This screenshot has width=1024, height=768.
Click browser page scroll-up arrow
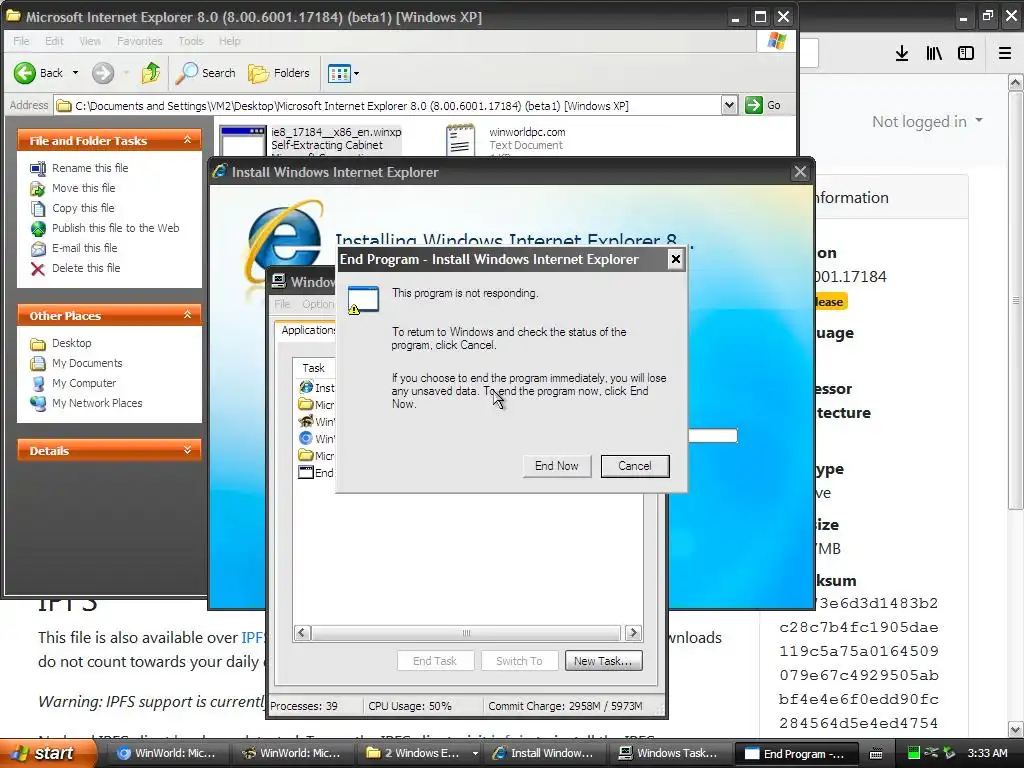click(1016, 82)
